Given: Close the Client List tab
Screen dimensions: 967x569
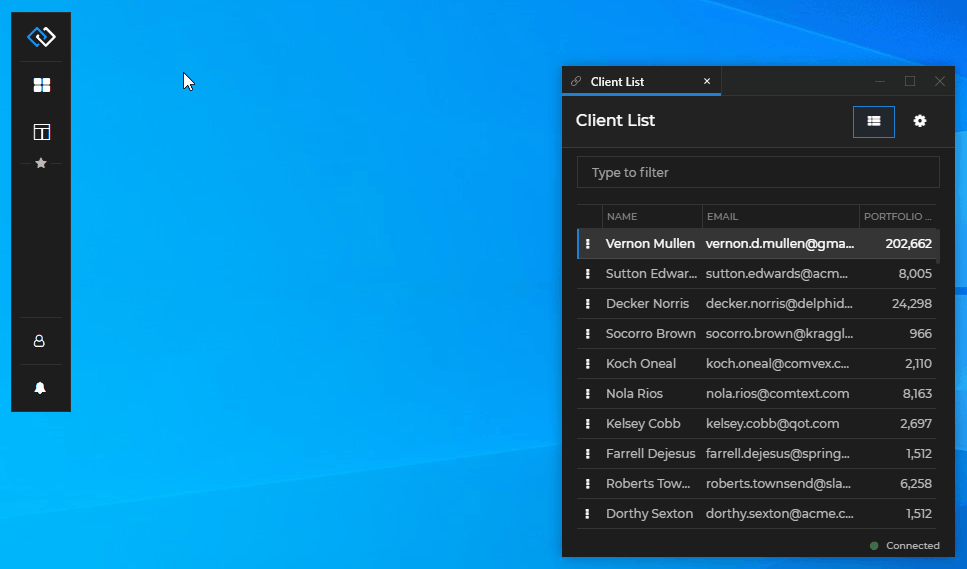Looking at the screenshot, I should pos(707,81).
